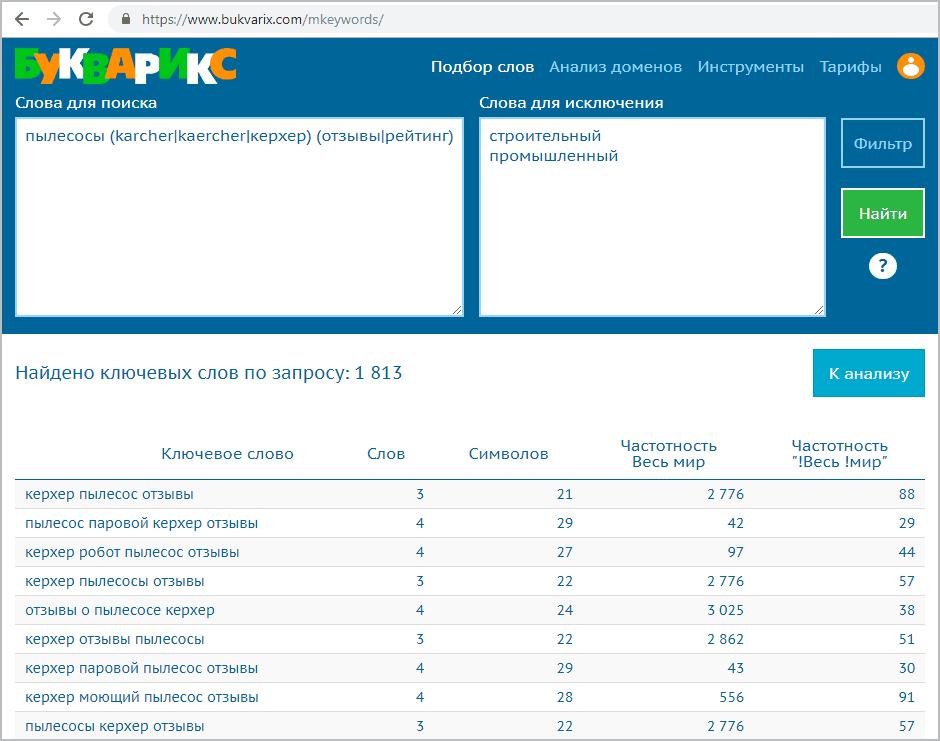Click the bukvarix.com URL in address bar
The width and height of the screenshot is (940, 741).
263,19
